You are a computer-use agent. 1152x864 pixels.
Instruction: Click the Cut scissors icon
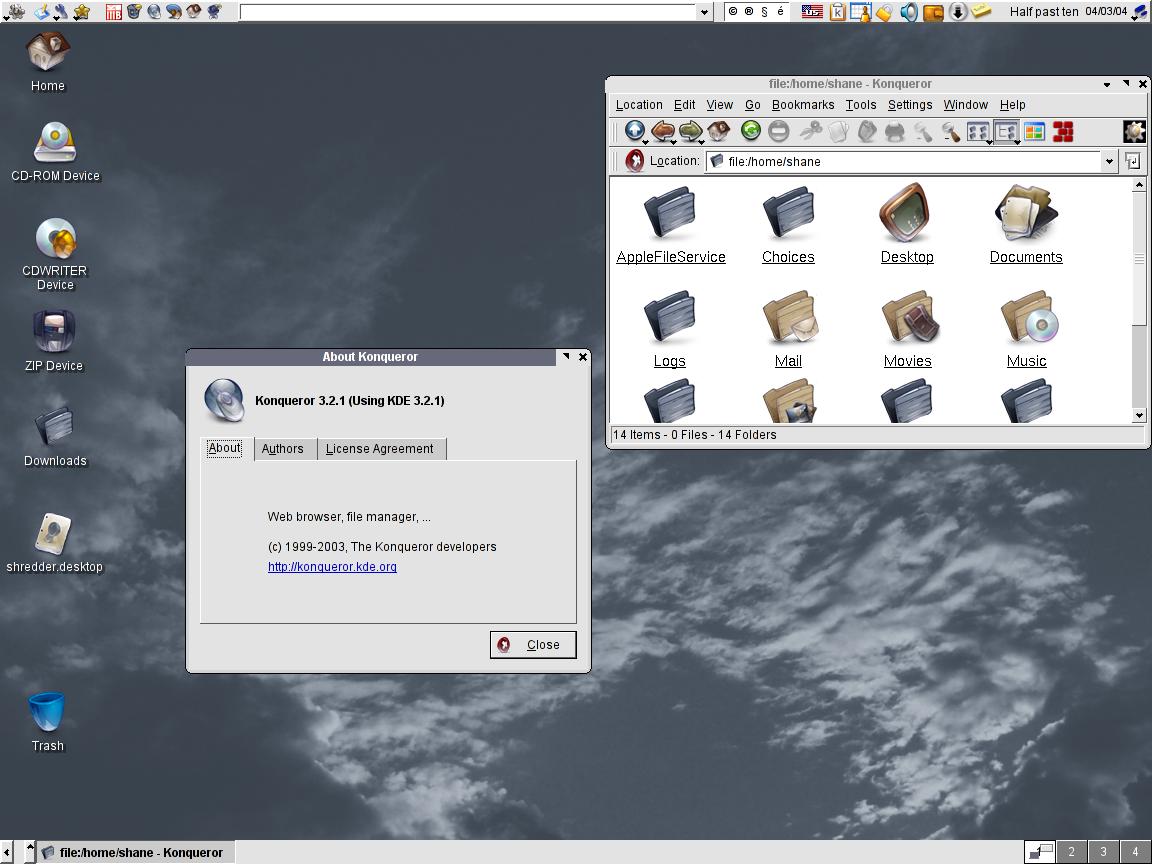810,132
